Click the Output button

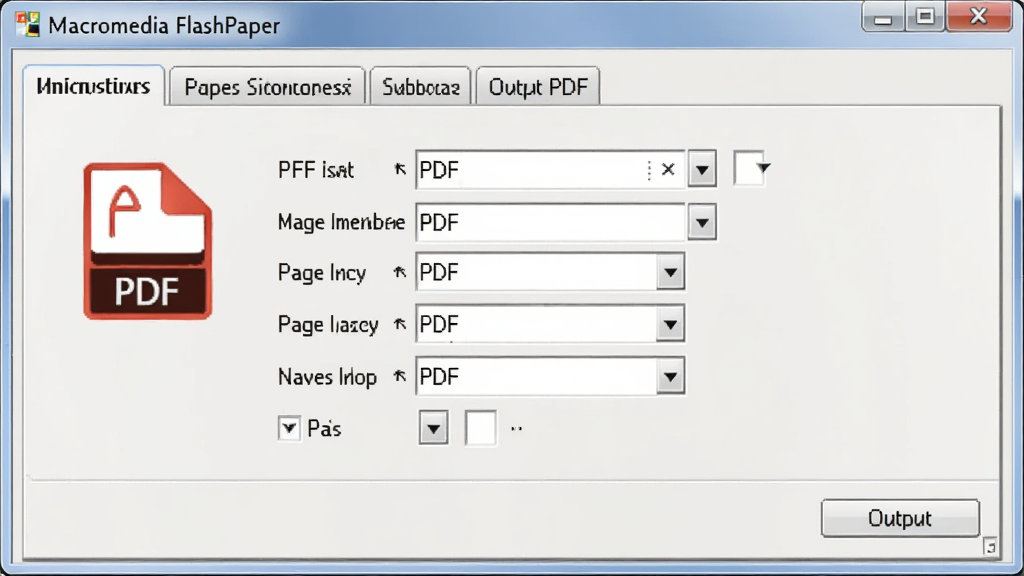point(900,519)
